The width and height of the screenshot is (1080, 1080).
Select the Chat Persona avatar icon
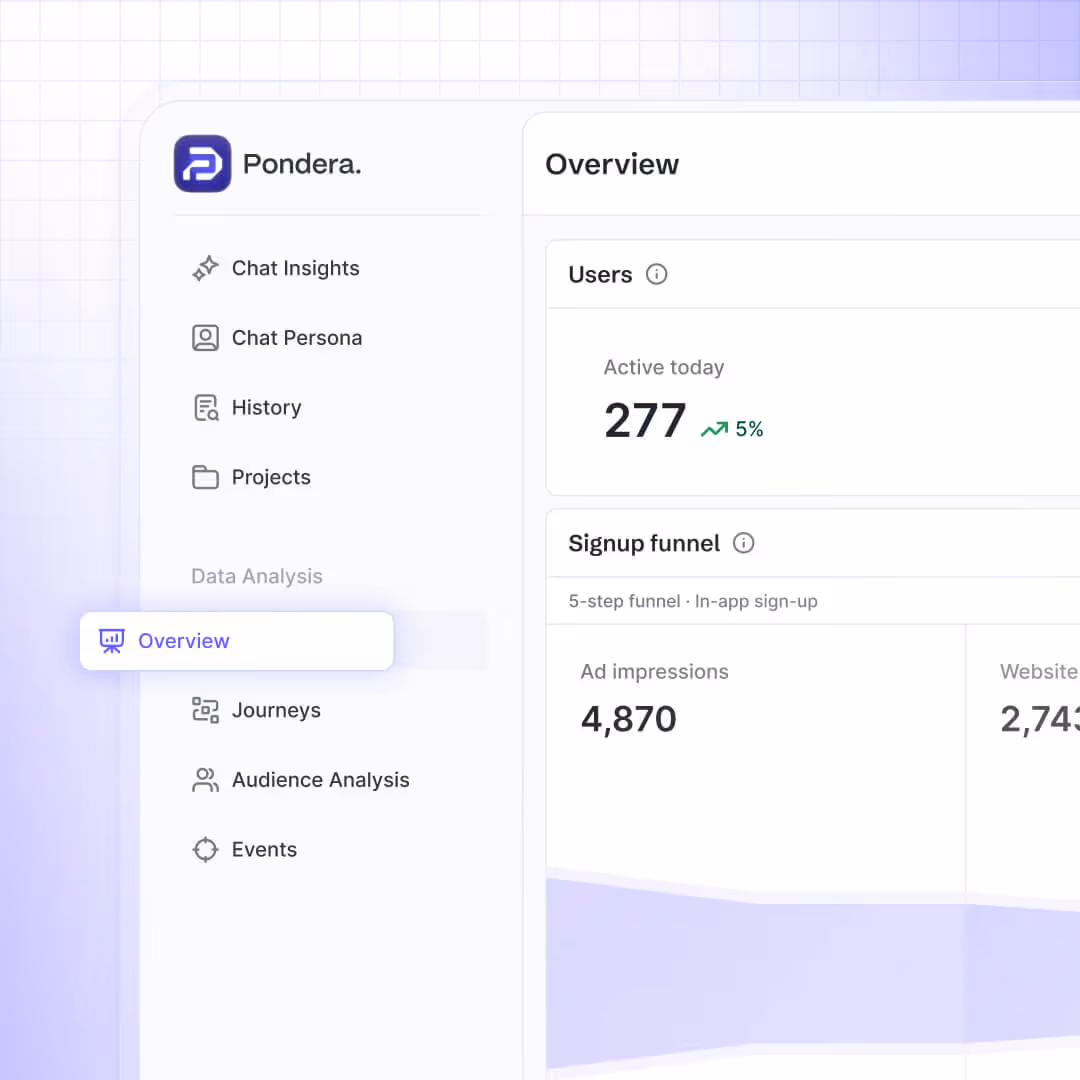pos(205,337)
